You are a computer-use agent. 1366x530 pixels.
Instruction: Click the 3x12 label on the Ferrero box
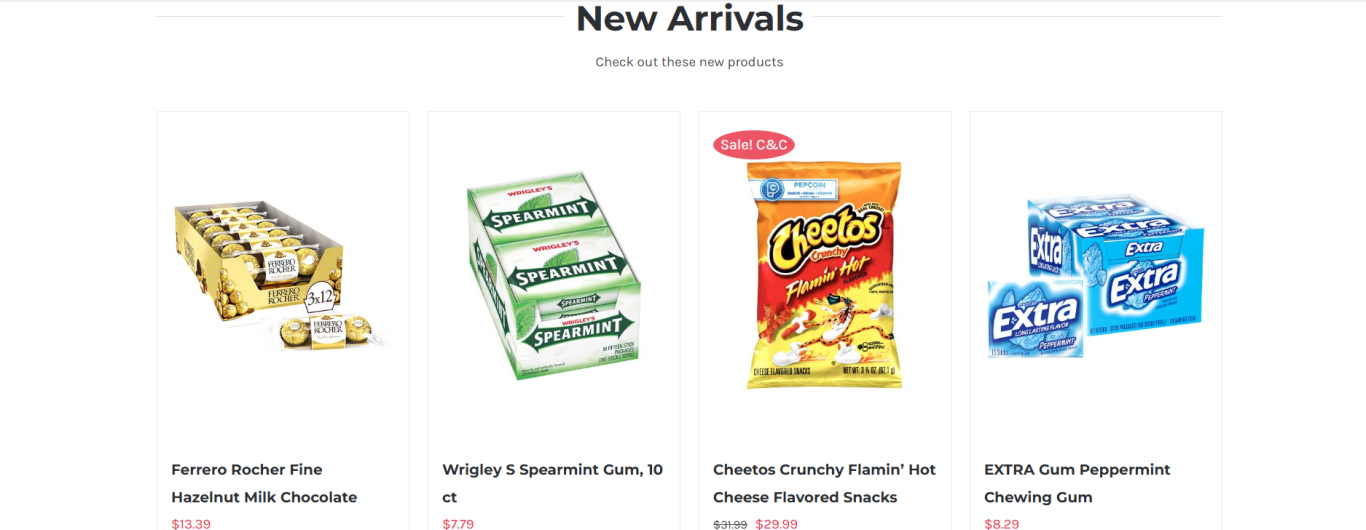(x=320, y=297)
